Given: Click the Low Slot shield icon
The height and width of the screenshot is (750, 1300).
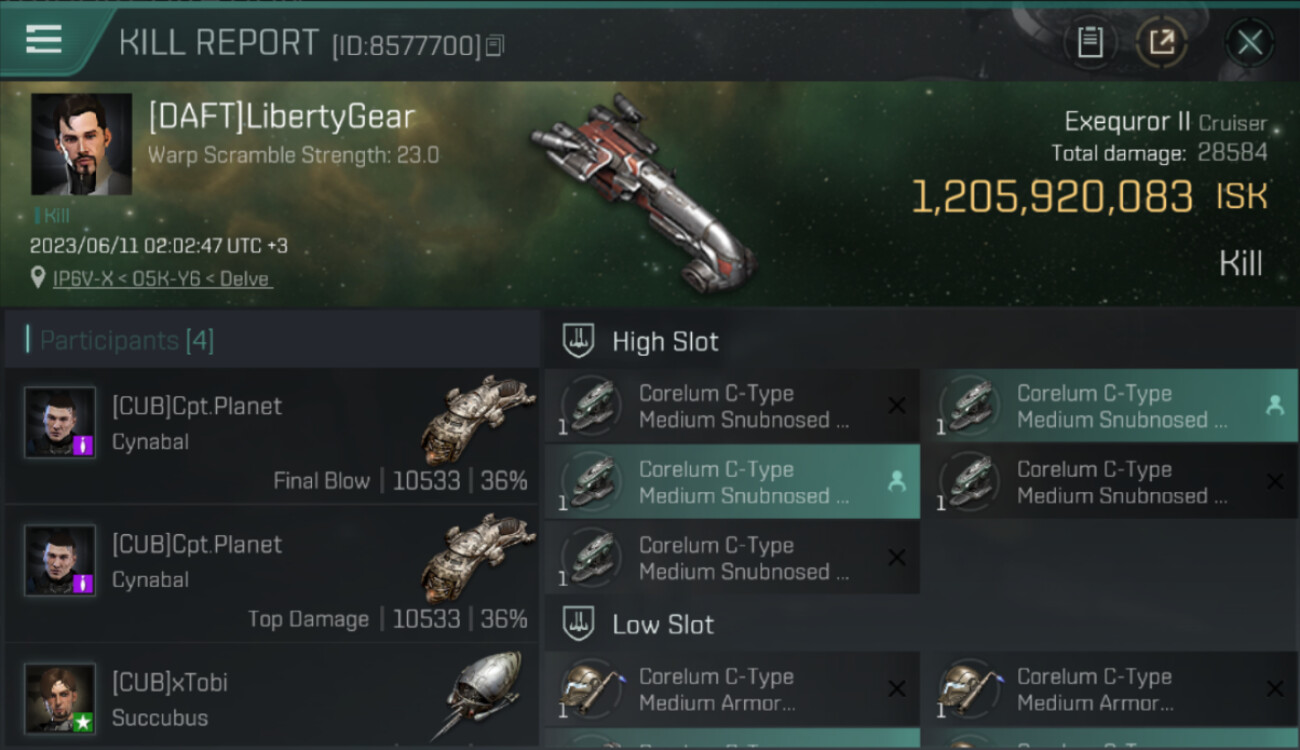Looking at the screenshot, I should pyautogui.click(x=577, y=624).
